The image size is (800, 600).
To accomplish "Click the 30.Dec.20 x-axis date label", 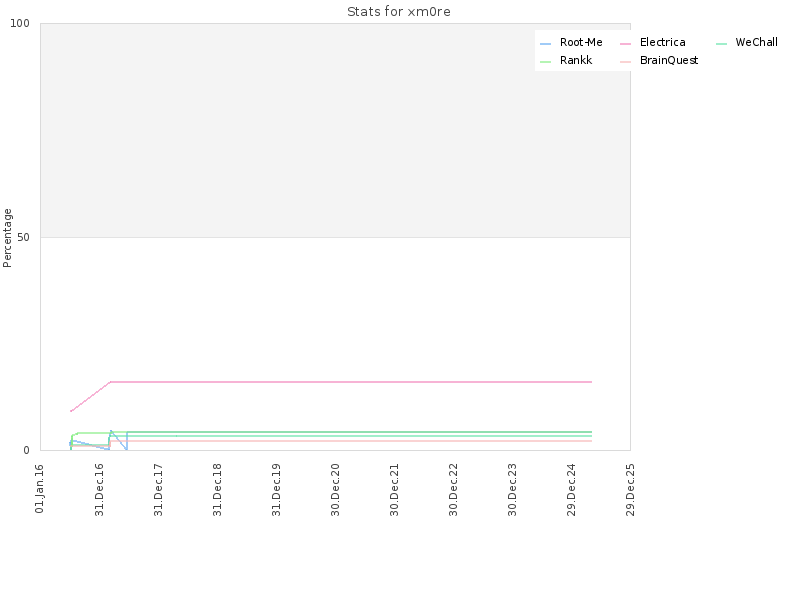I will coord(335,490).
